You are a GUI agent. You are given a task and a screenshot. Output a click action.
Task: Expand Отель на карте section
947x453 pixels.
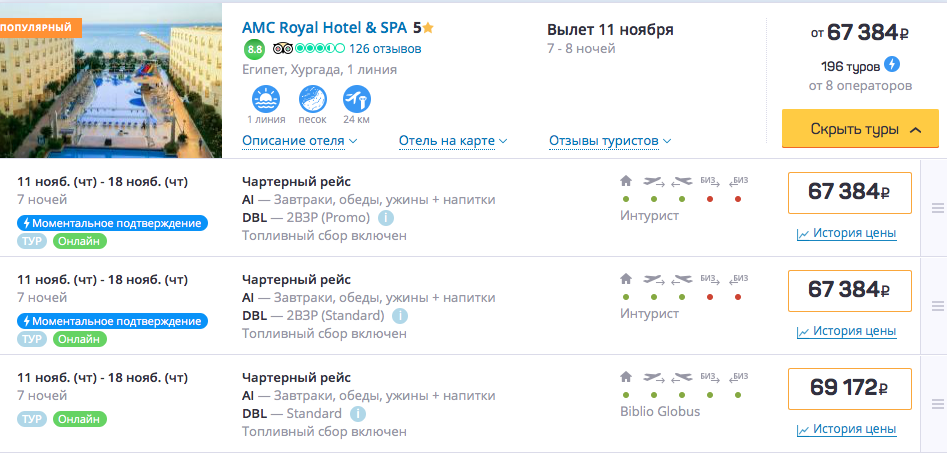(x=453, y=141)
